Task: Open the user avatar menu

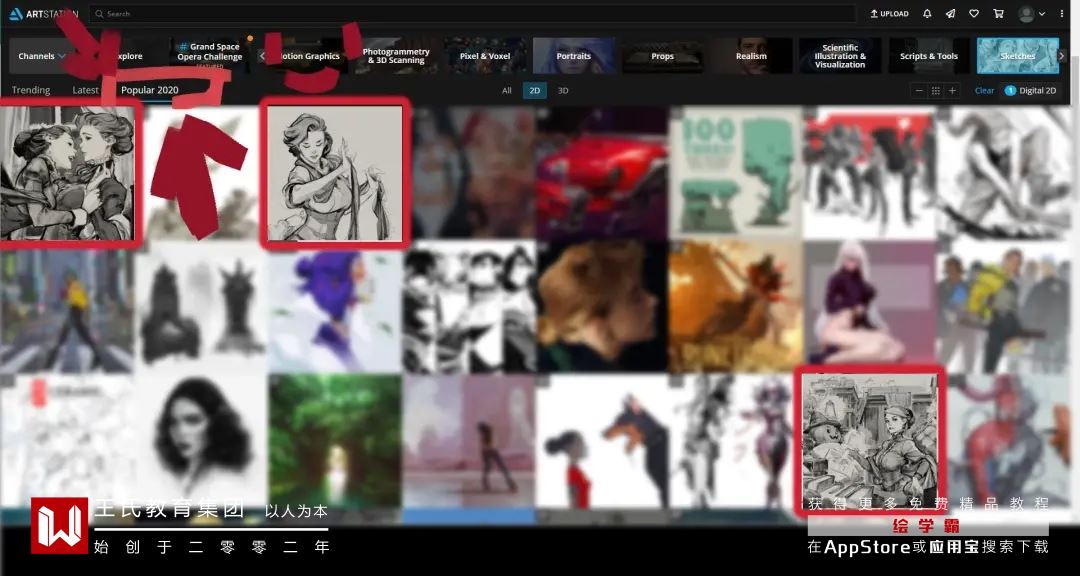Action: (1031, 14)
